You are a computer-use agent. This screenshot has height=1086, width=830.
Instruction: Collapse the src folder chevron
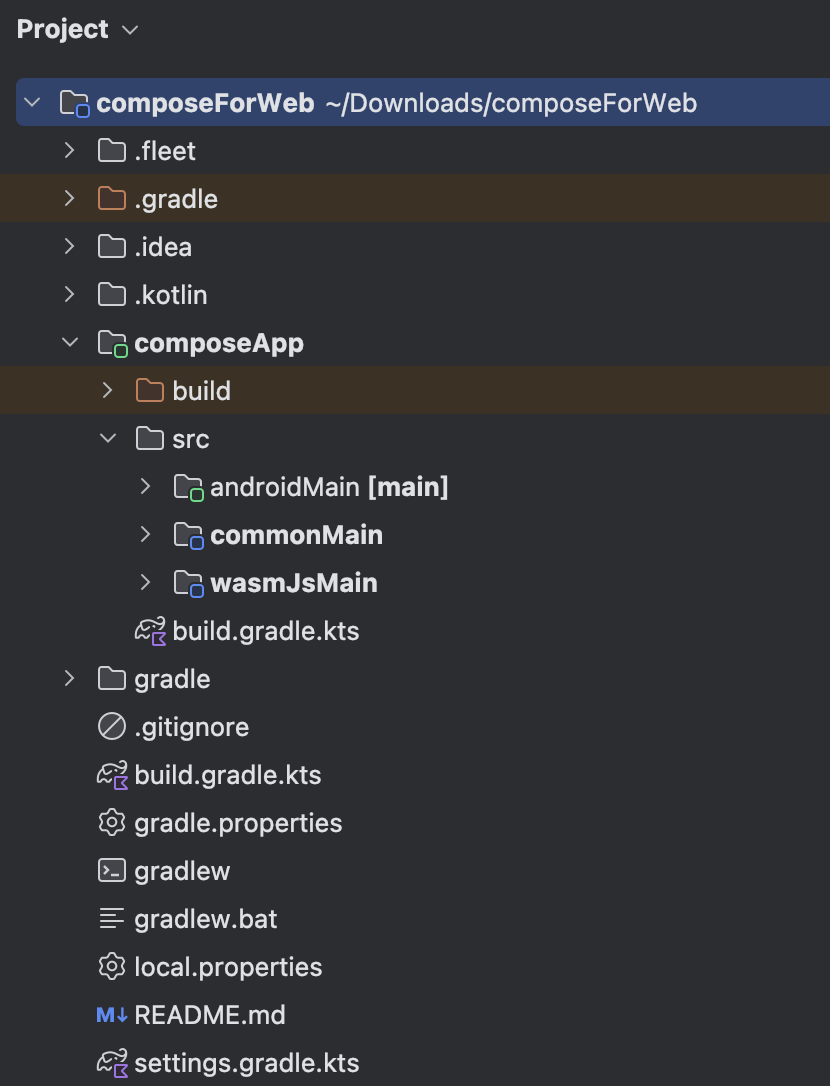pyautogui.click(x=107, y=438)
